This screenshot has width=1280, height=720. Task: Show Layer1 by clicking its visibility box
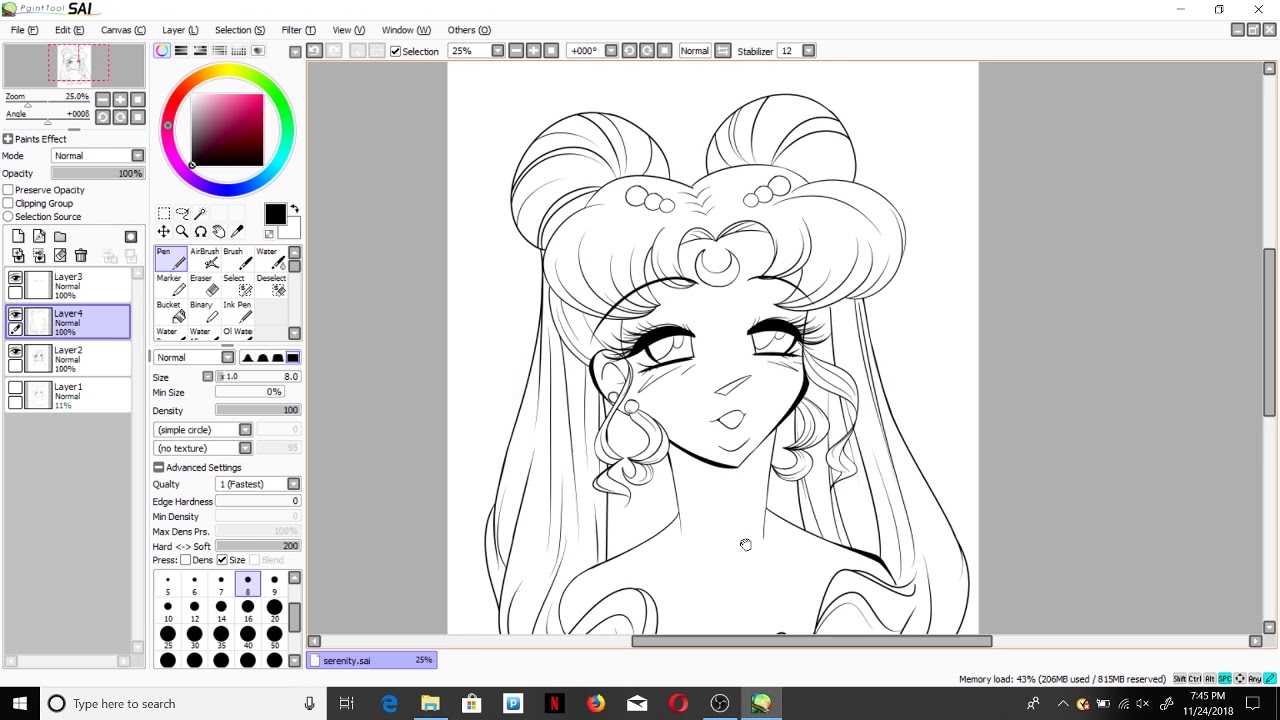tap(15, 388)
